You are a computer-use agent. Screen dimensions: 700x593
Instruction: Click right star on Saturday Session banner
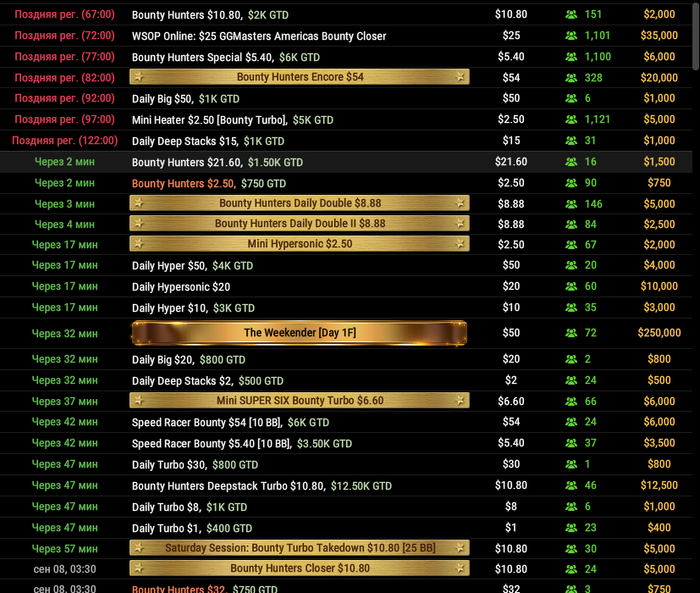(460, 548)
